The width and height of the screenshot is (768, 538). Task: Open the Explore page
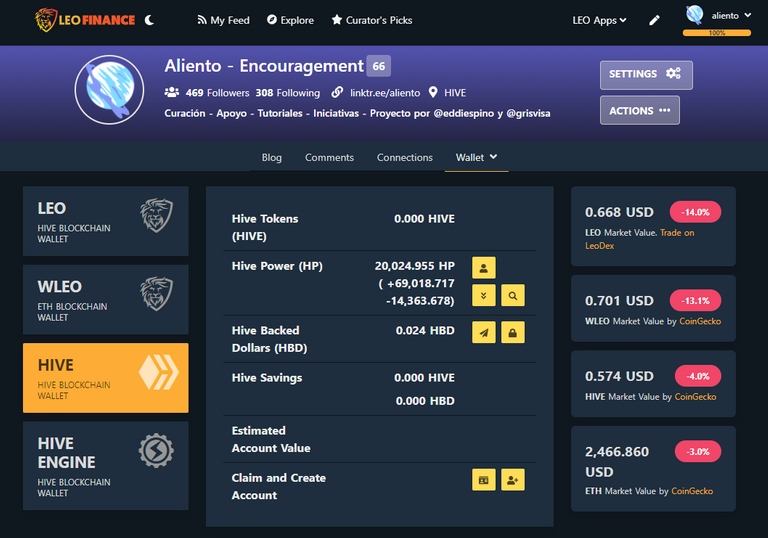tap(290, 20)
